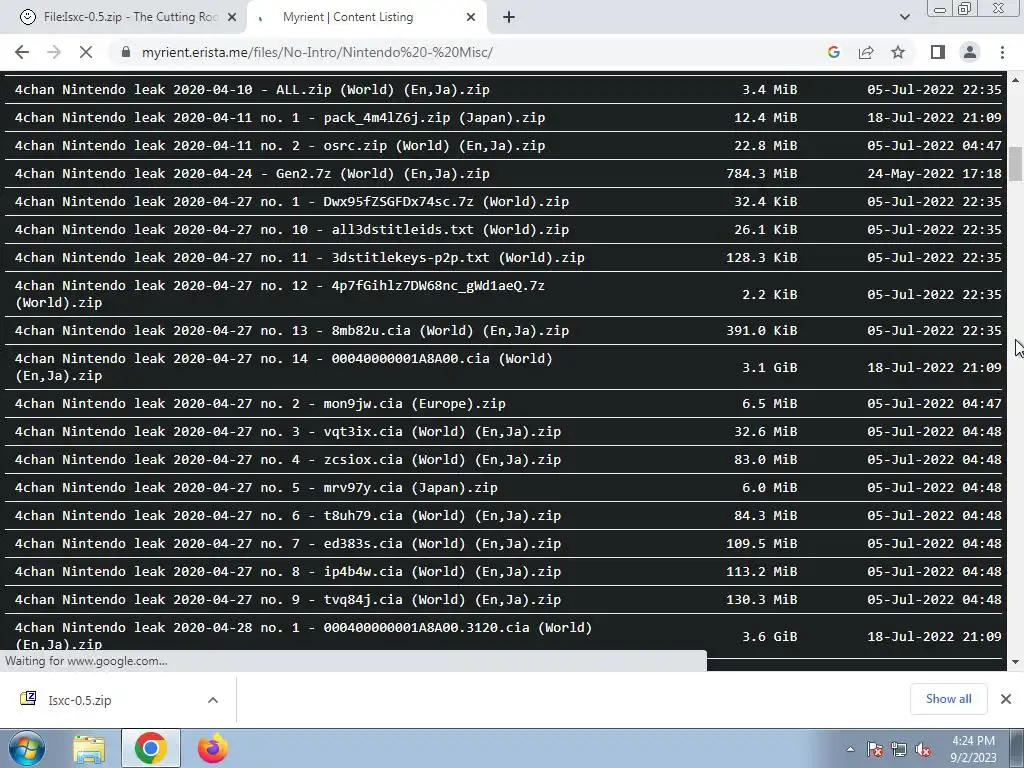This screenshot has height=768, width=1024.
Task: Select the 784.3 MiB size value
Action: click(761, 174)
